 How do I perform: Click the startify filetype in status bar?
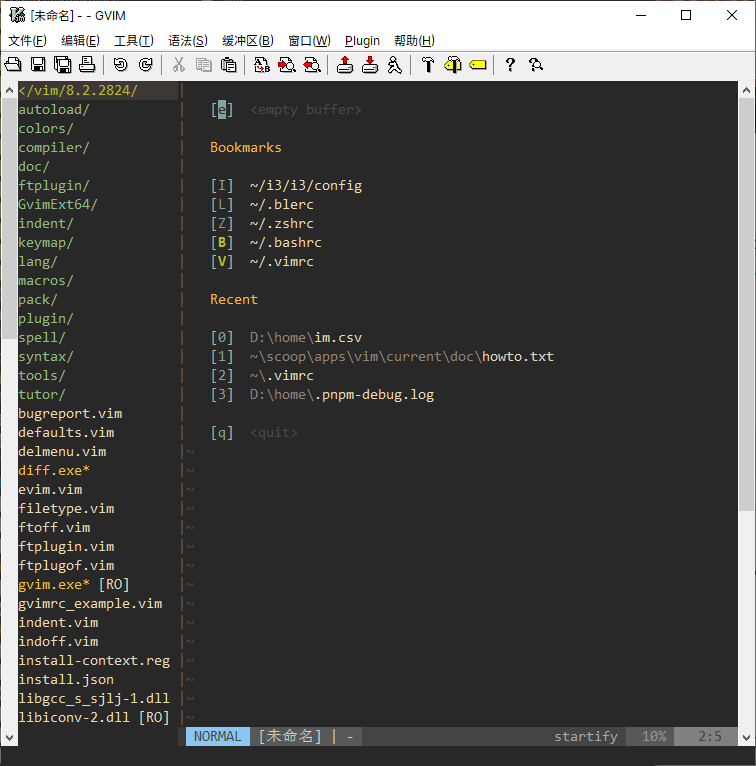[586, 736]
